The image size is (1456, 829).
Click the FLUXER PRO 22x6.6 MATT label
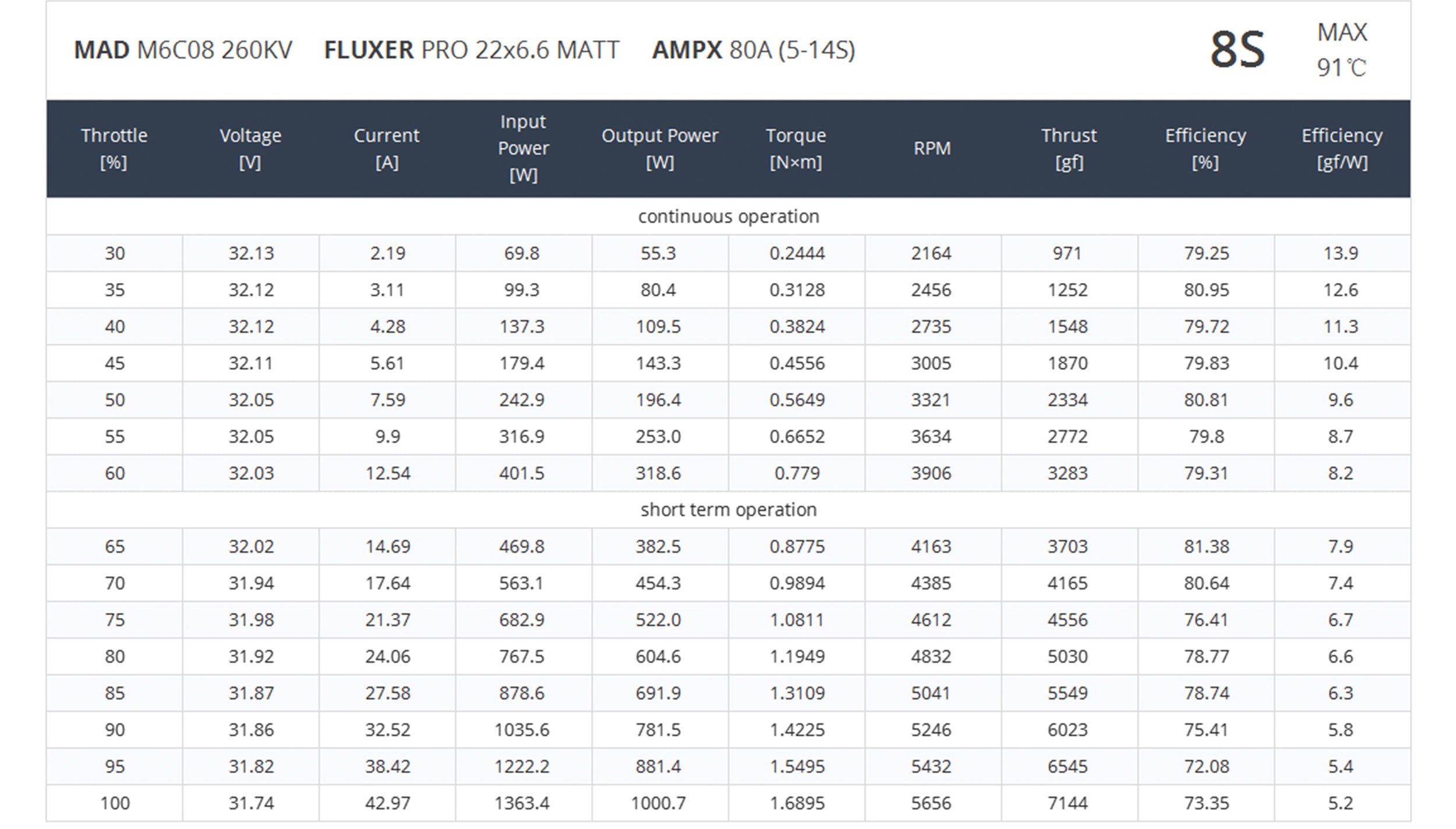click(471, 50)
